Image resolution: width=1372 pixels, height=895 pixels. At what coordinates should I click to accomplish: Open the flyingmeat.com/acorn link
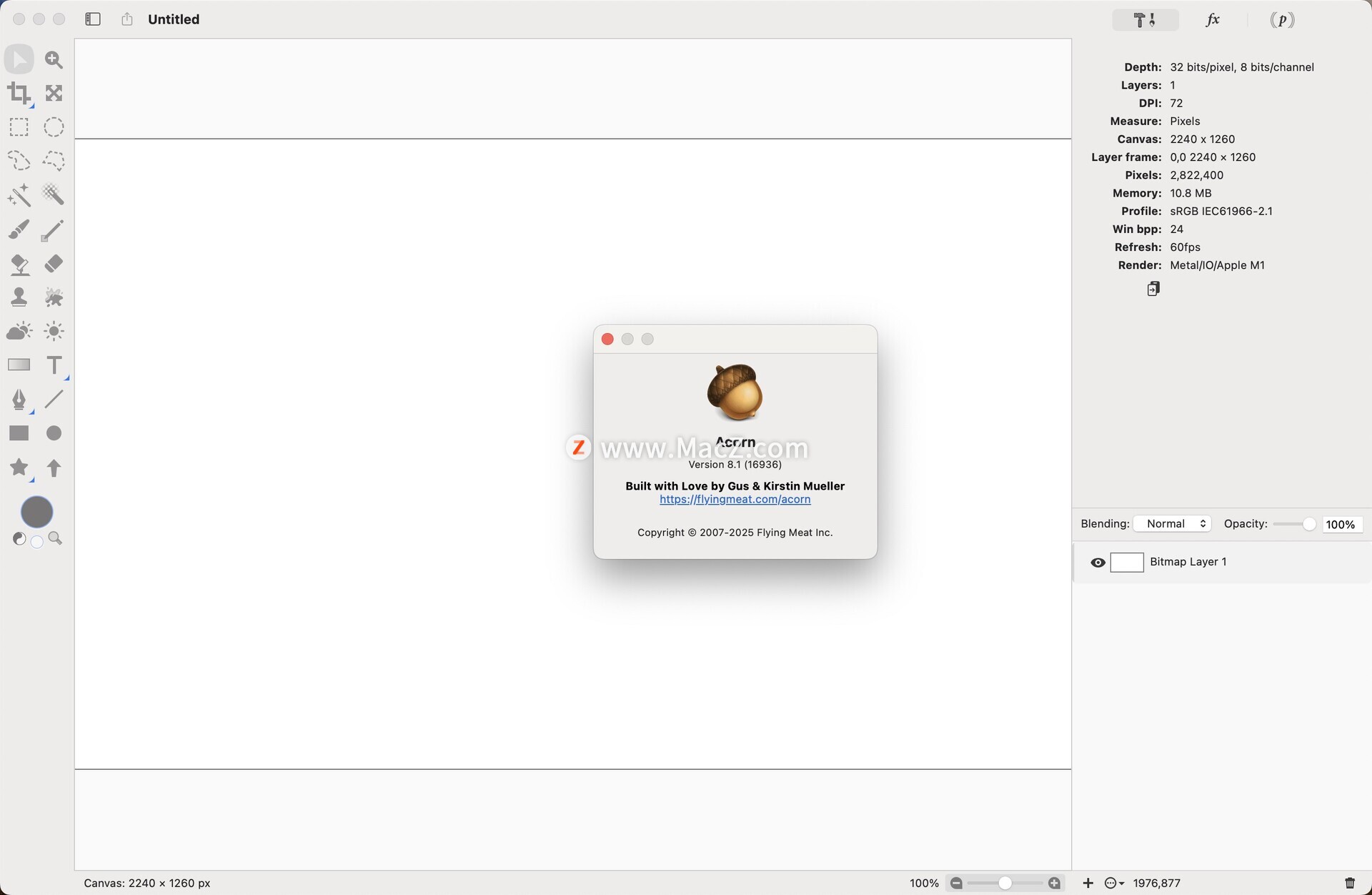[735, 500]
